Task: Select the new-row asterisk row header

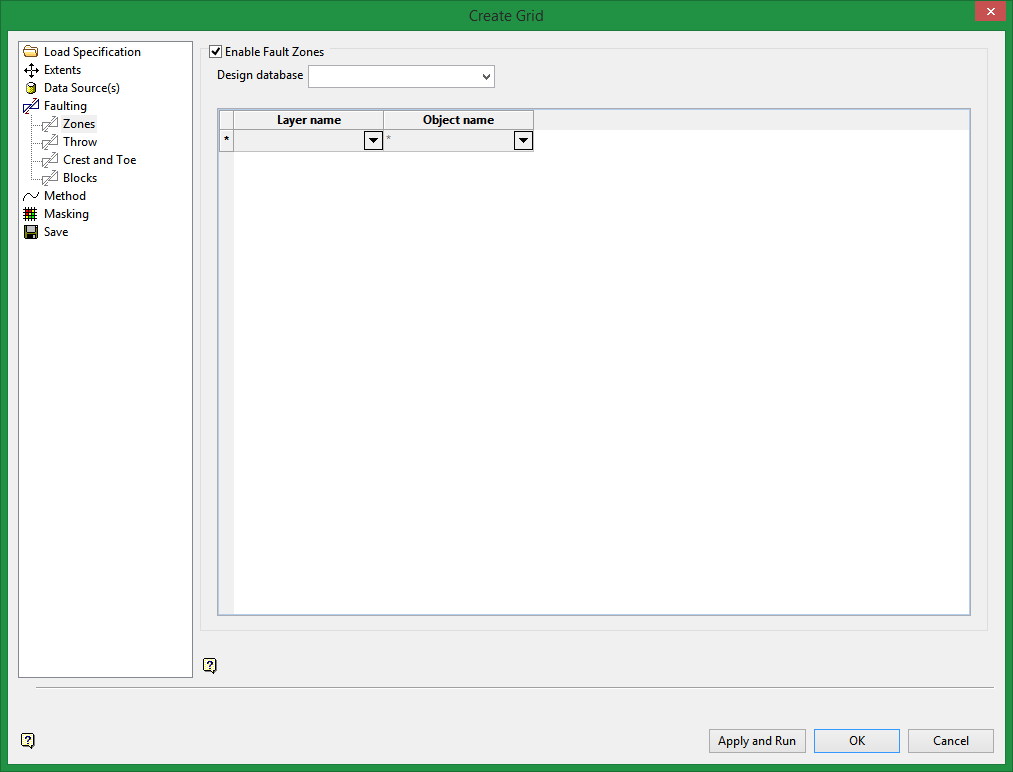Action: 226,140
